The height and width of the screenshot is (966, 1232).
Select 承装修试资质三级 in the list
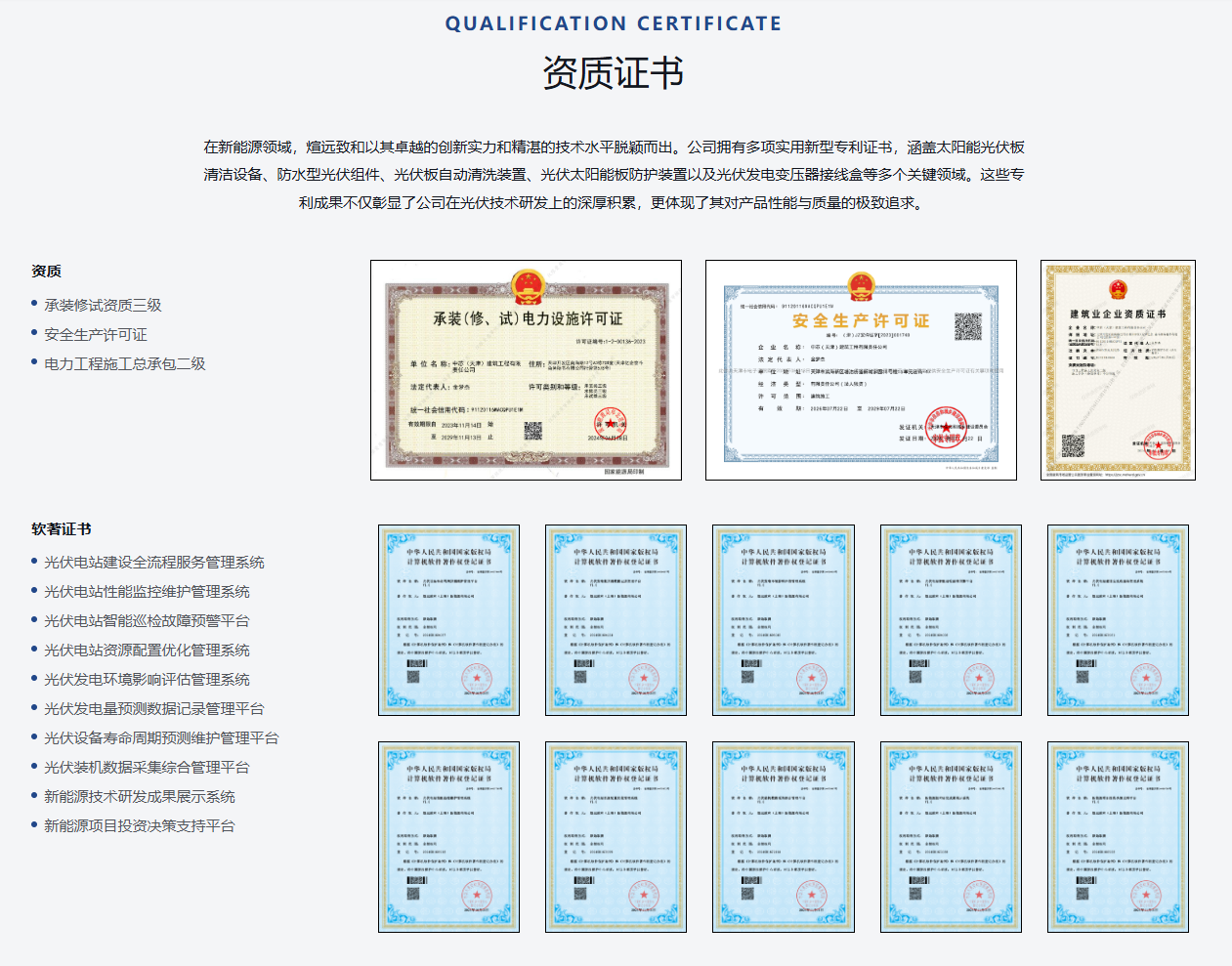tap(103, 305)
